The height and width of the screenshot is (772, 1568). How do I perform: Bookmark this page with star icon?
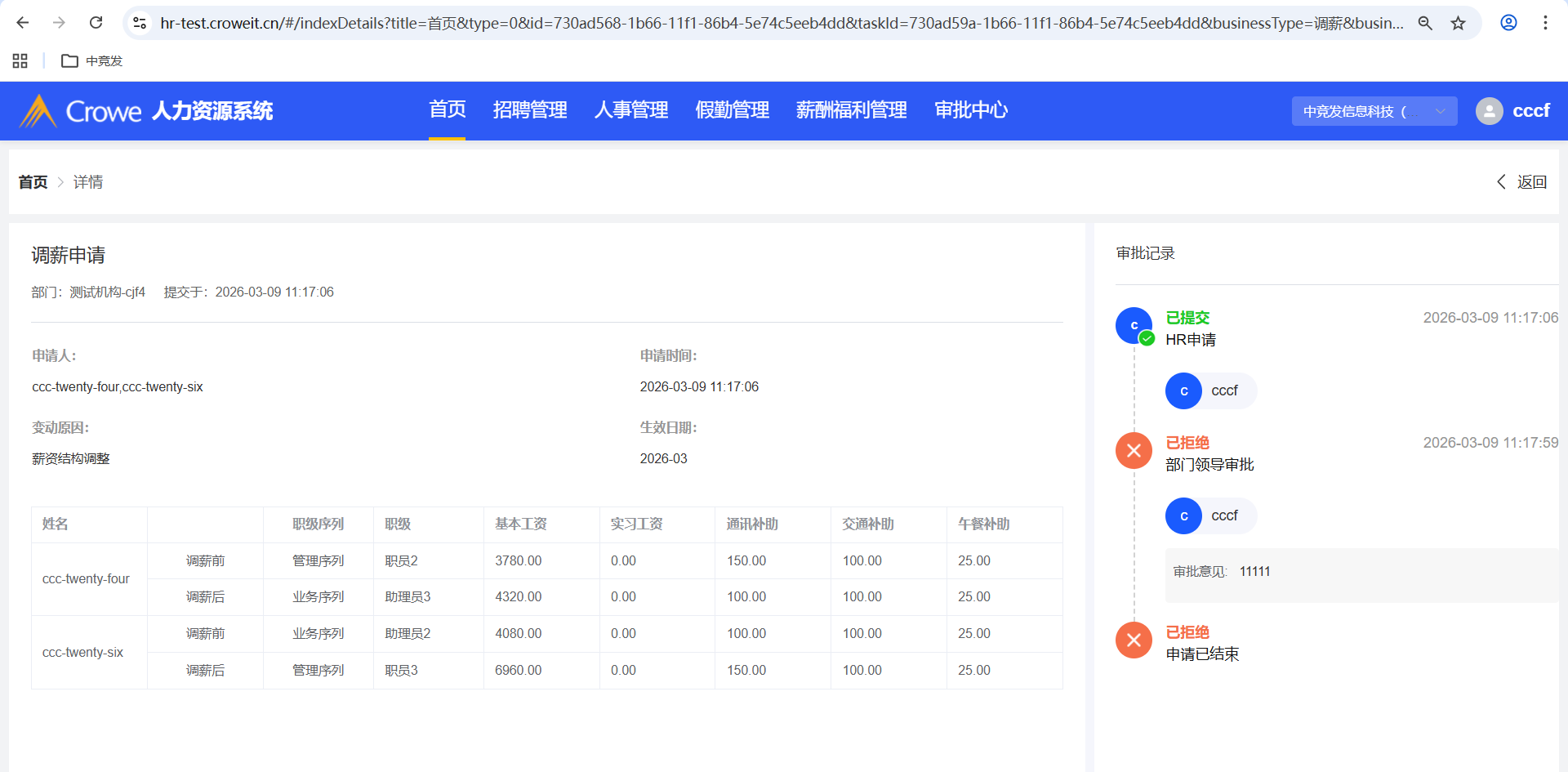[x=1458, y=23]
